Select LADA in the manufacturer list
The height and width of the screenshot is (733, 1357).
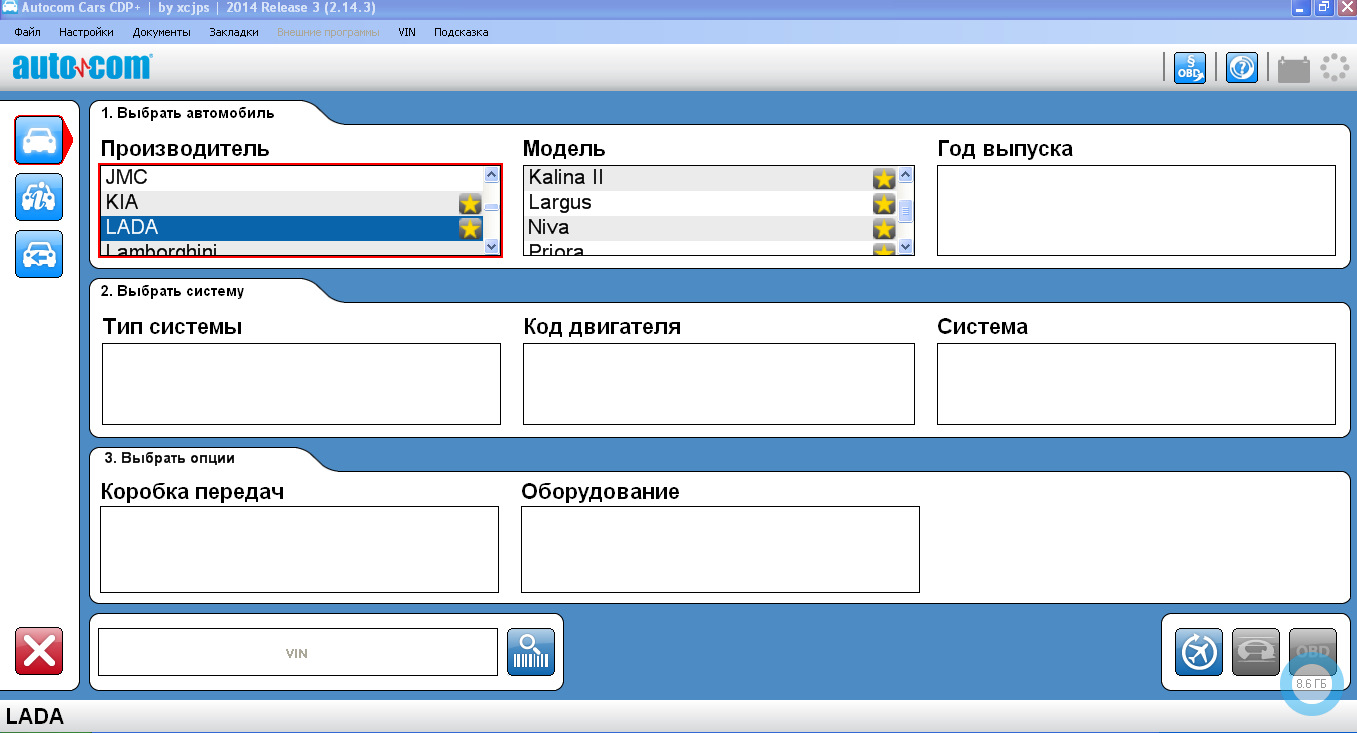click(292, 227)
